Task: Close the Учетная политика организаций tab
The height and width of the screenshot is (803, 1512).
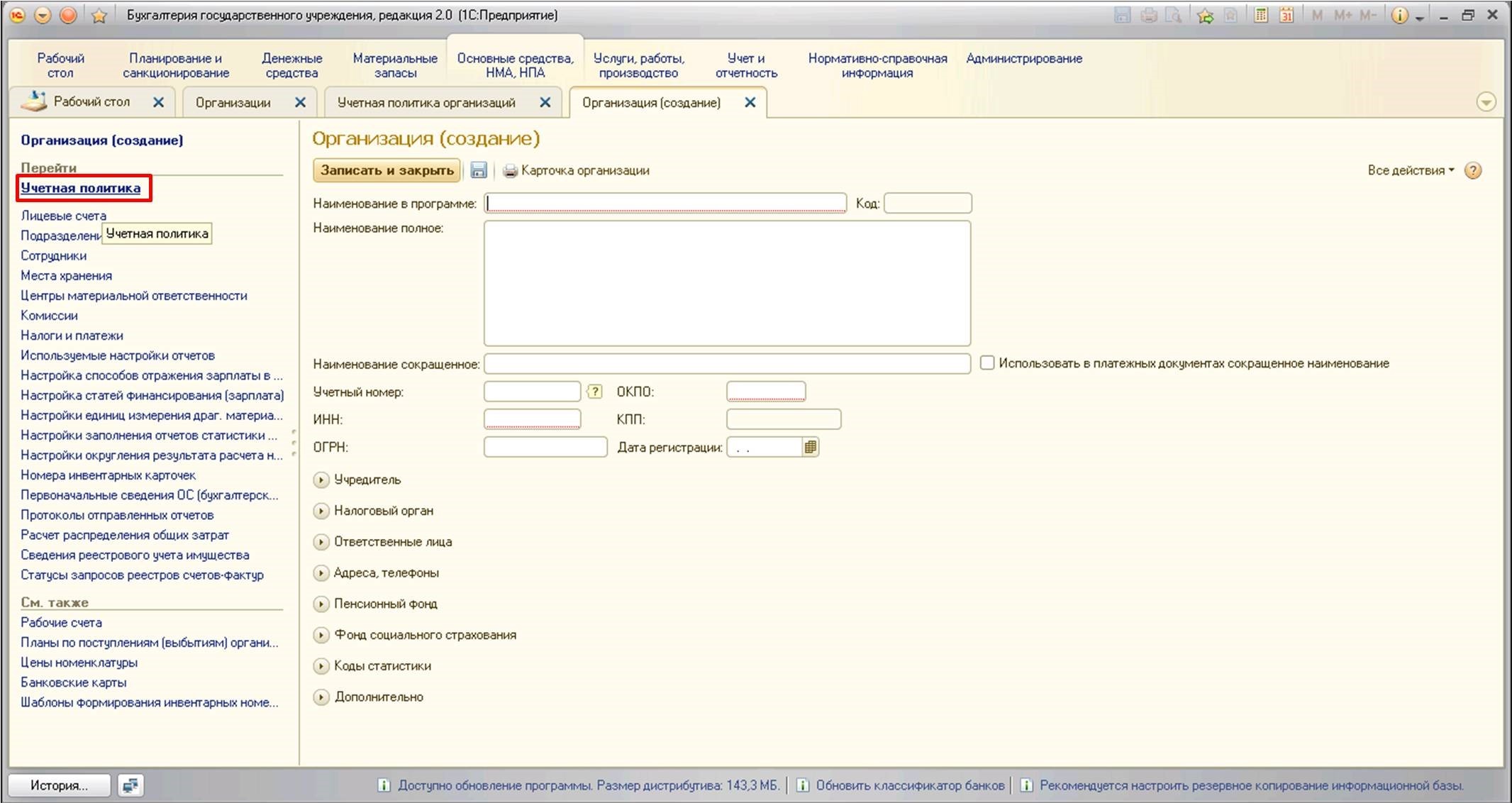Action: [x=545, y=102]
